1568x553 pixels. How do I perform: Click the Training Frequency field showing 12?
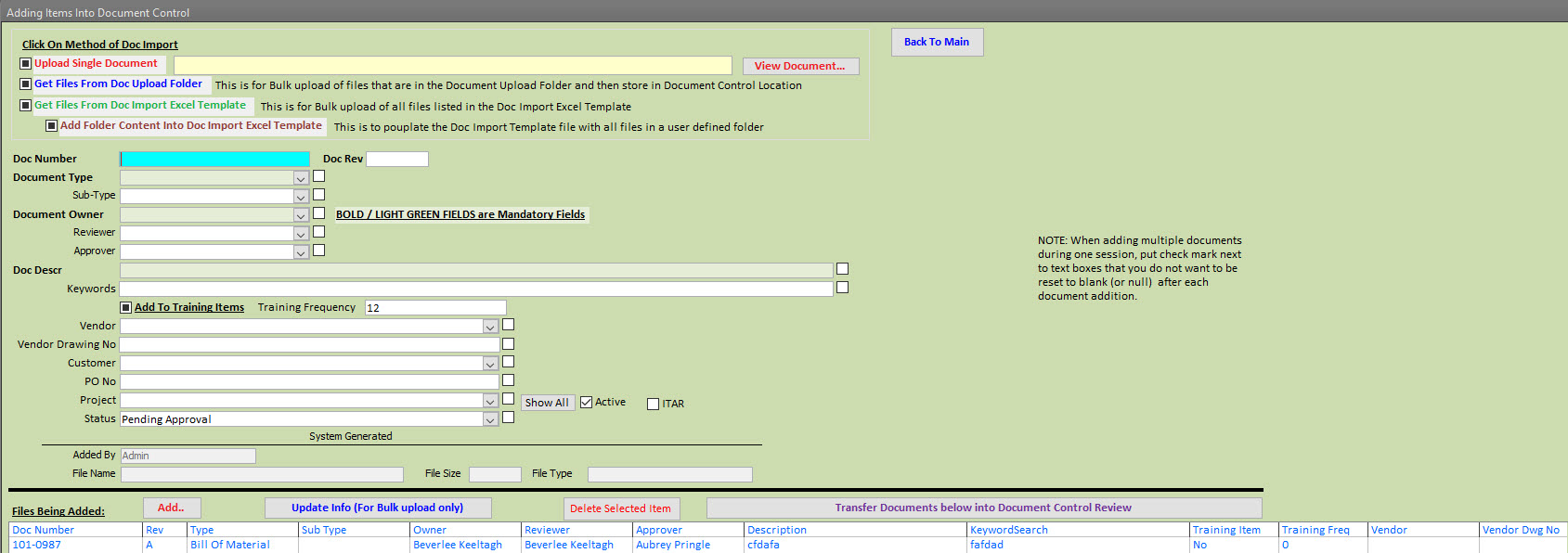coord(435,308)
